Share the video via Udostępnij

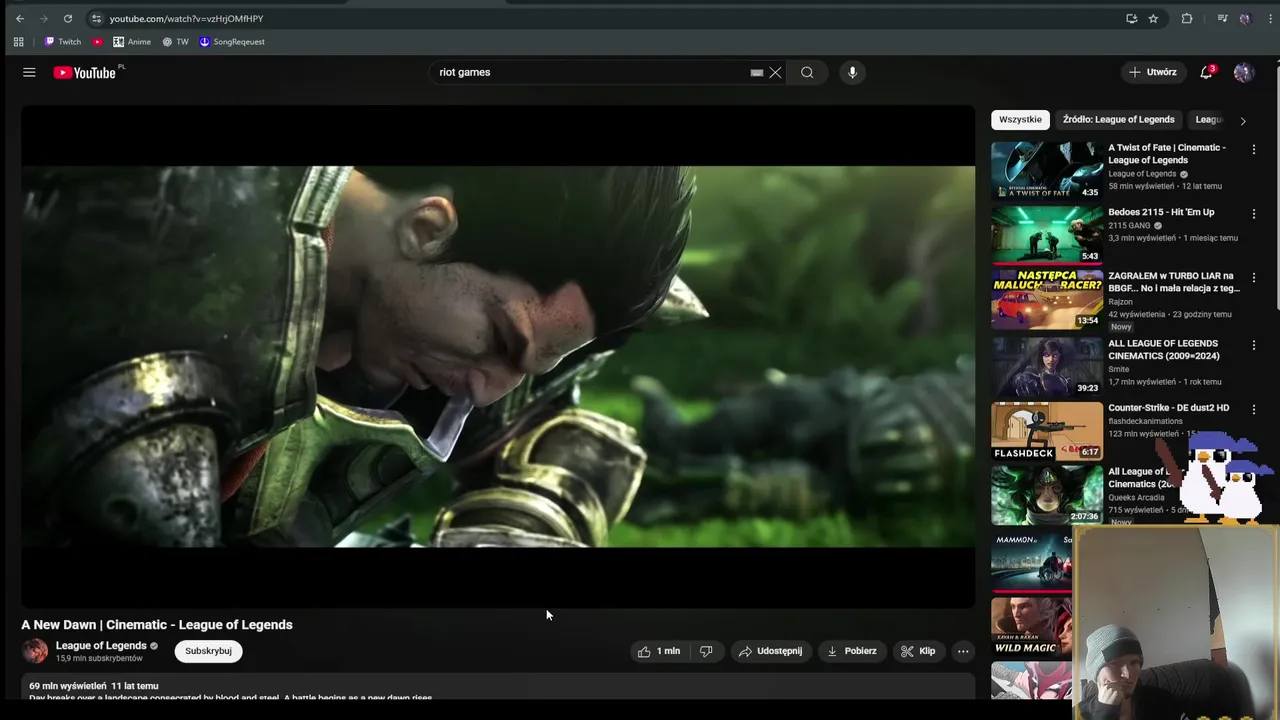(770, 651)
